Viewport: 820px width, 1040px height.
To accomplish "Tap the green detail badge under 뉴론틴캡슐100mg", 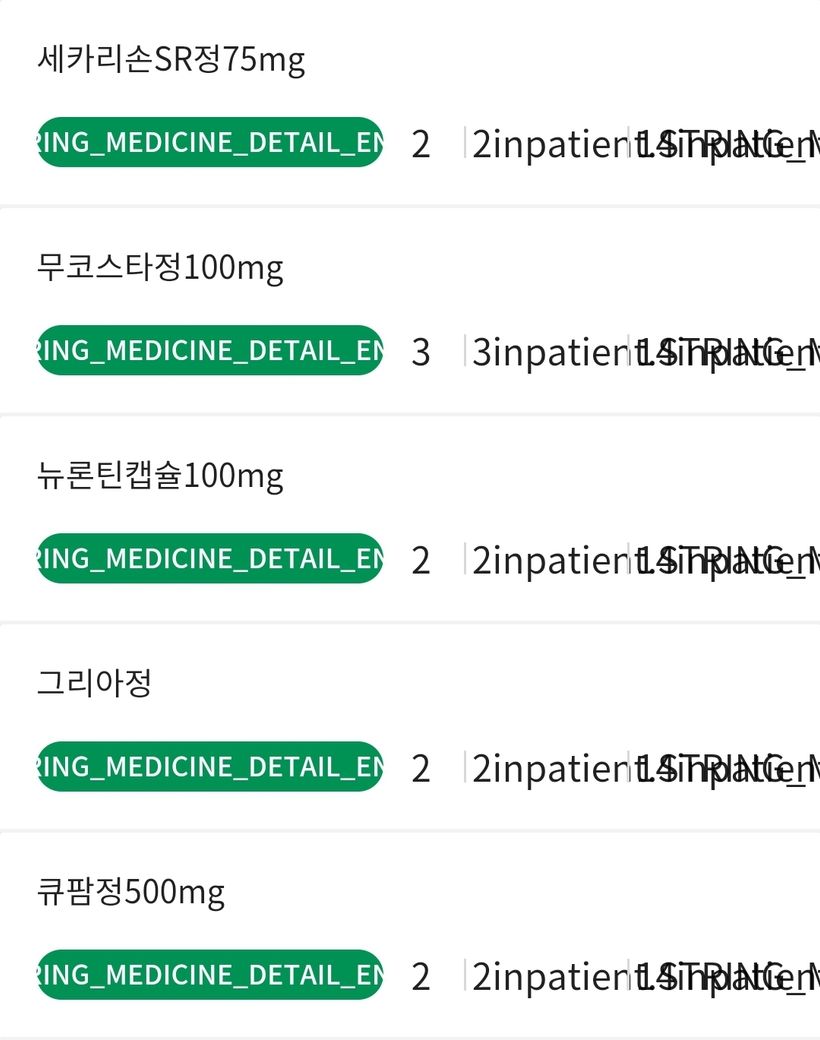I will (x=210, y=559).
